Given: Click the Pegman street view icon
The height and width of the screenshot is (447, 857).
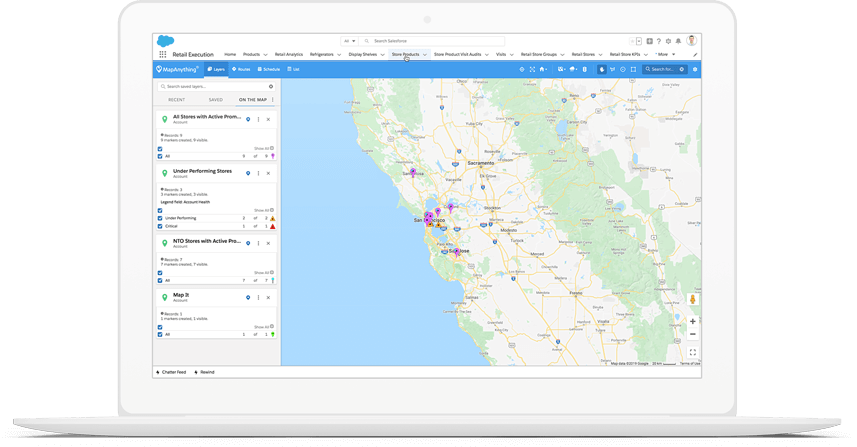Looking at the screenshot, I should 692,299.
